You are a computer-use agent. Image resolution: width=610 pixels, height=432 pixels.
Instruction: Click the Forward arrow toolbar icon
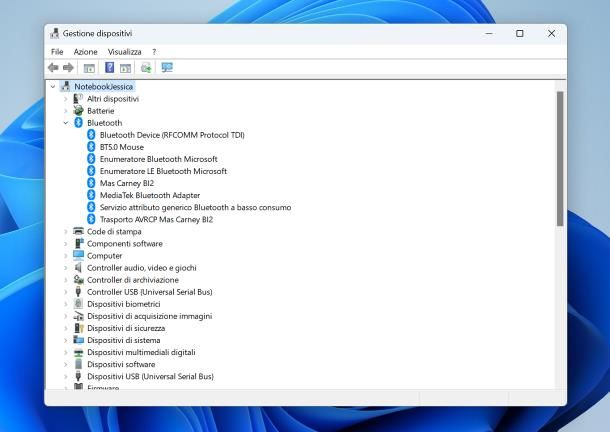coord(68,68)
